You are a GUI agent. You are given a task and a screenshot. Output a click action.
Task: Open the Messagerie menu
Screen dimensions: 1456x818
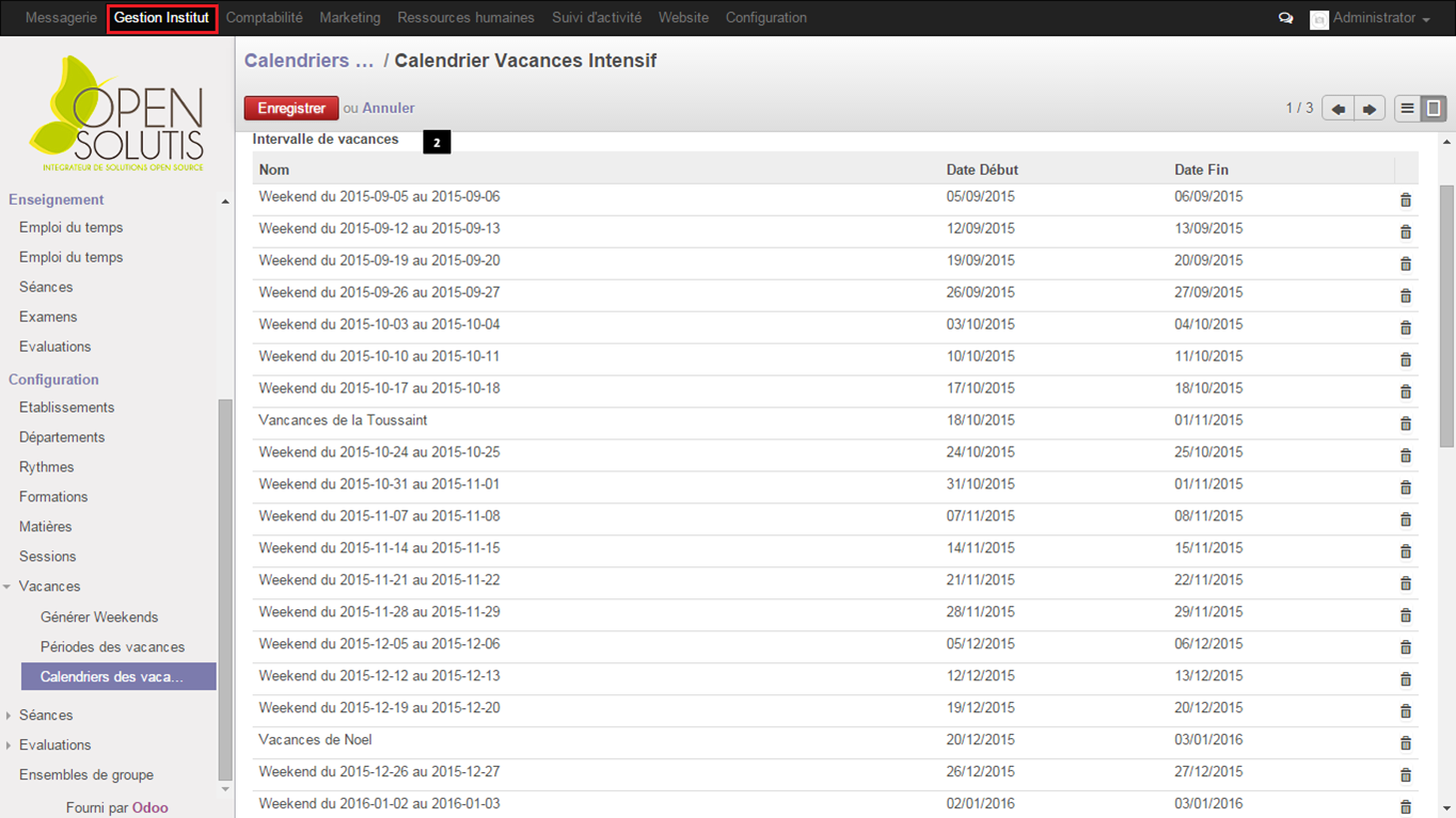[61, 18]
